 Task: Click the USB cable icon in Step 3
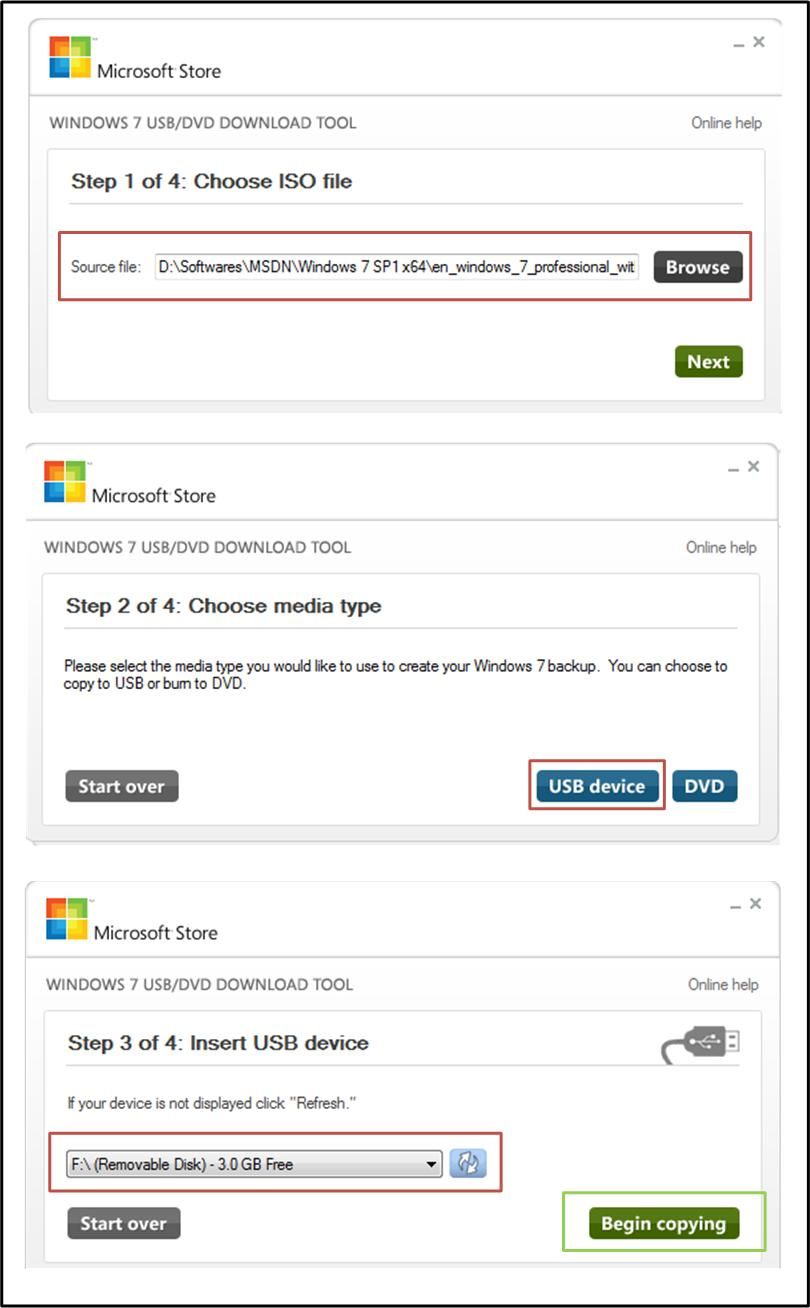[x=701, y=1045]
